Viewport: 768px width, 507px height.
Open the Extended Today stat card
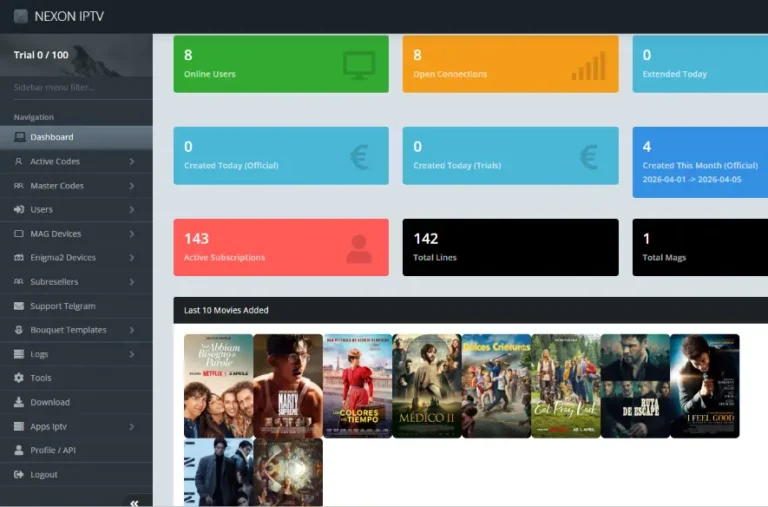click(700, 64)
